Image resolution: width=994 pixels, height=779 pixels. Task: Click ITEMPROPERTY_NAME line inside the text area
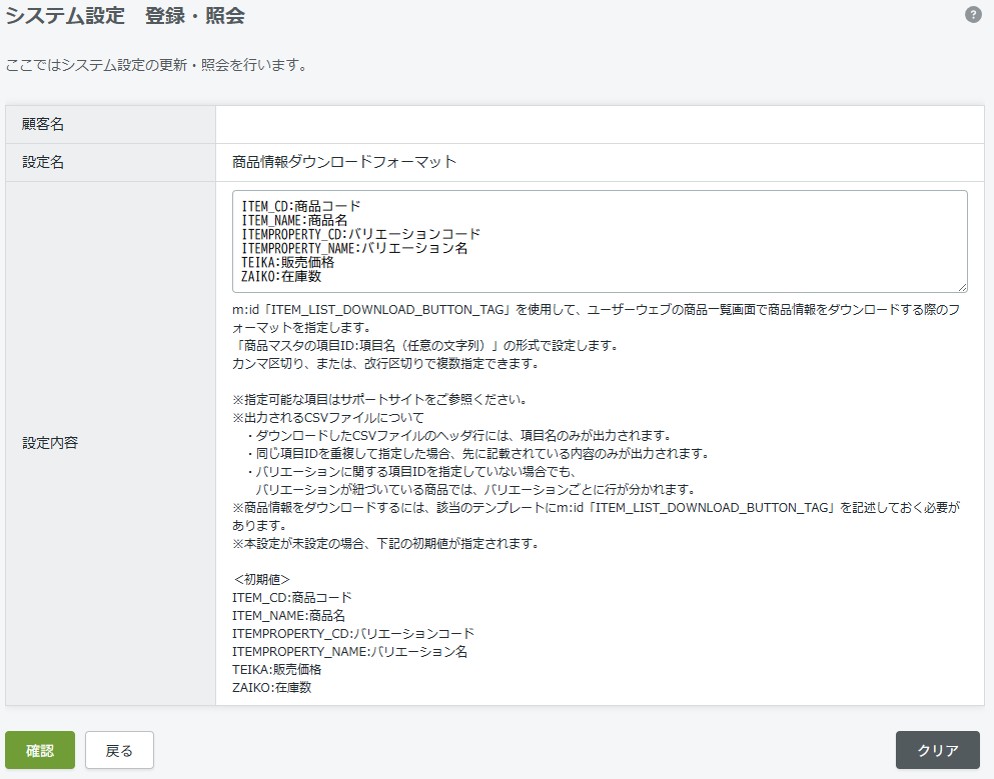click(x=355, y=249)
